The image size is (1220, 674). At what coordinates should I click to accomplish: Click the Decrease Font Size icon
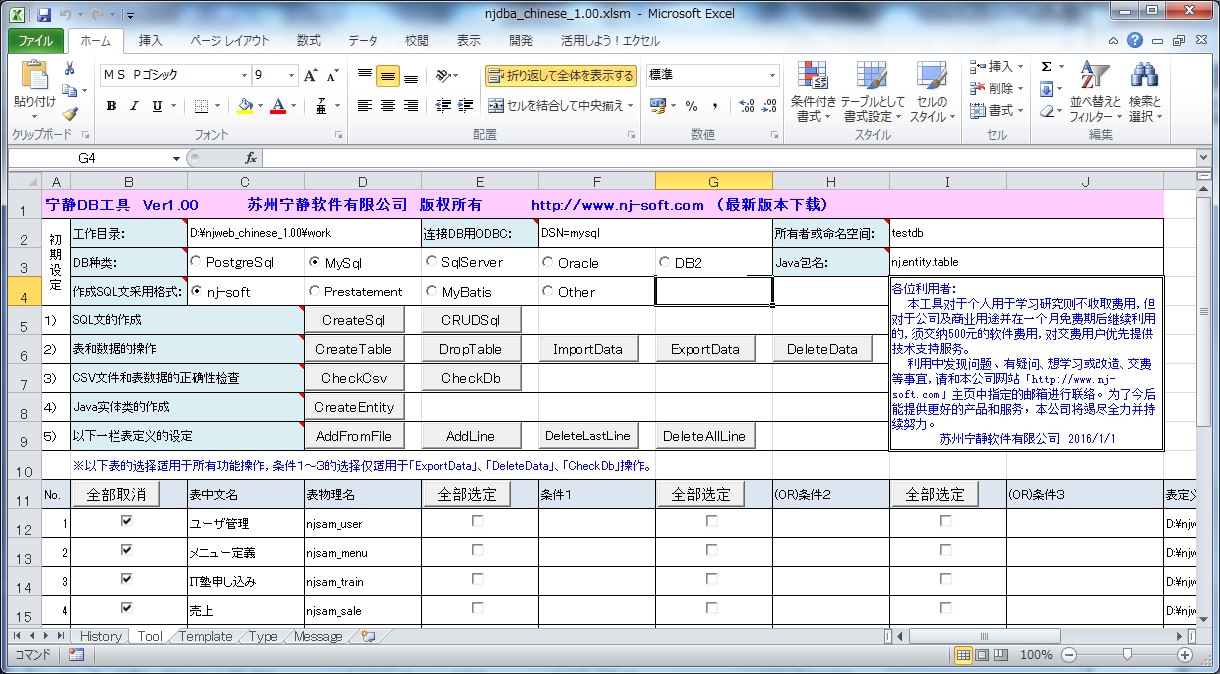[331, 76]
